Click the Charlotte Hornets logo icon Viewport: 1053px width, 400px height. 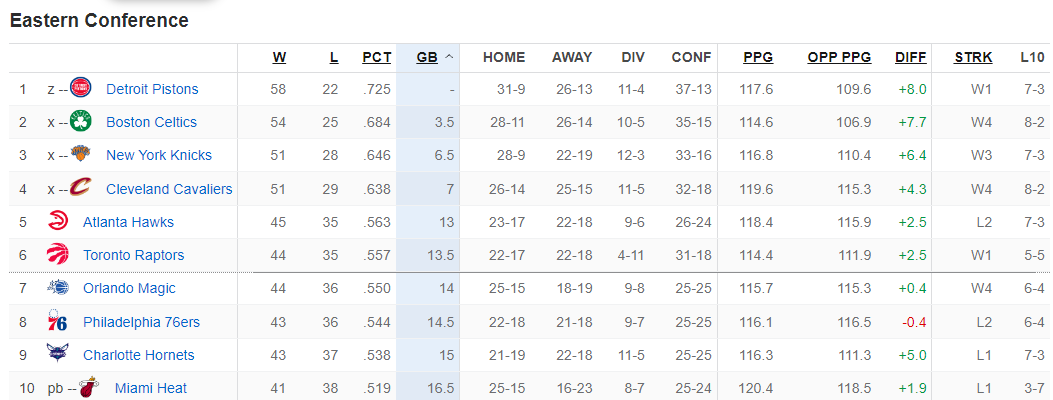point(57,354)
